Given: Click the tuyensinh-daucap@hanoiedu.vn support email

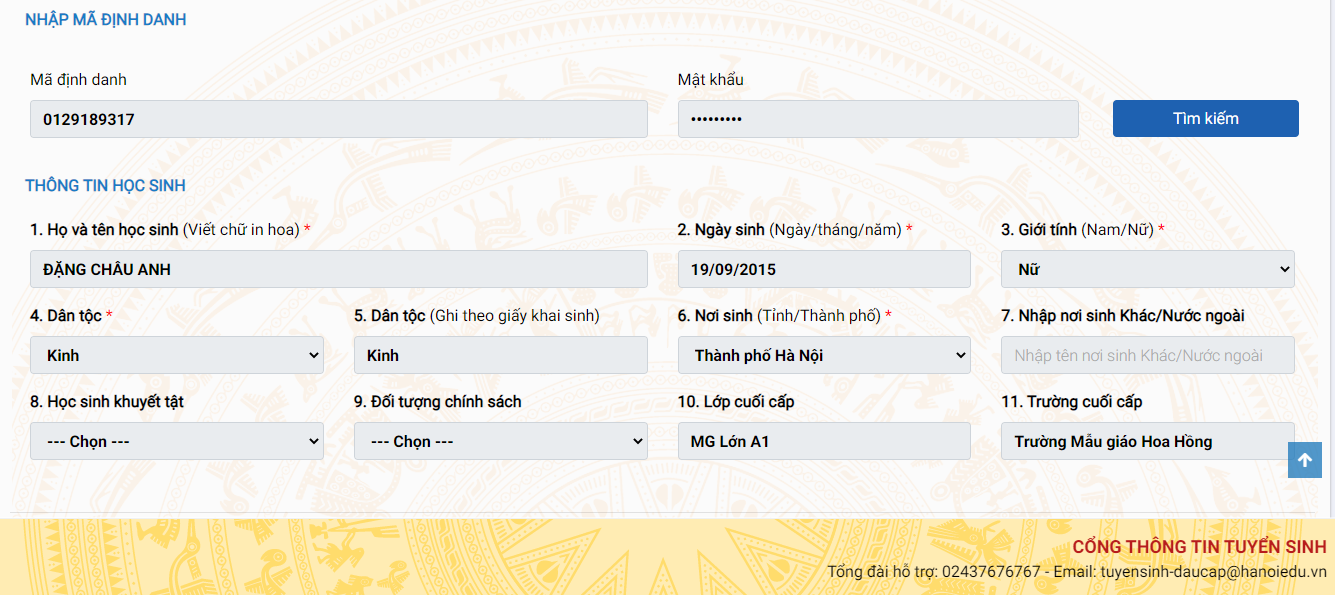Looking at the screenshot, I should pyautogui.click(x=1213, y=572).
